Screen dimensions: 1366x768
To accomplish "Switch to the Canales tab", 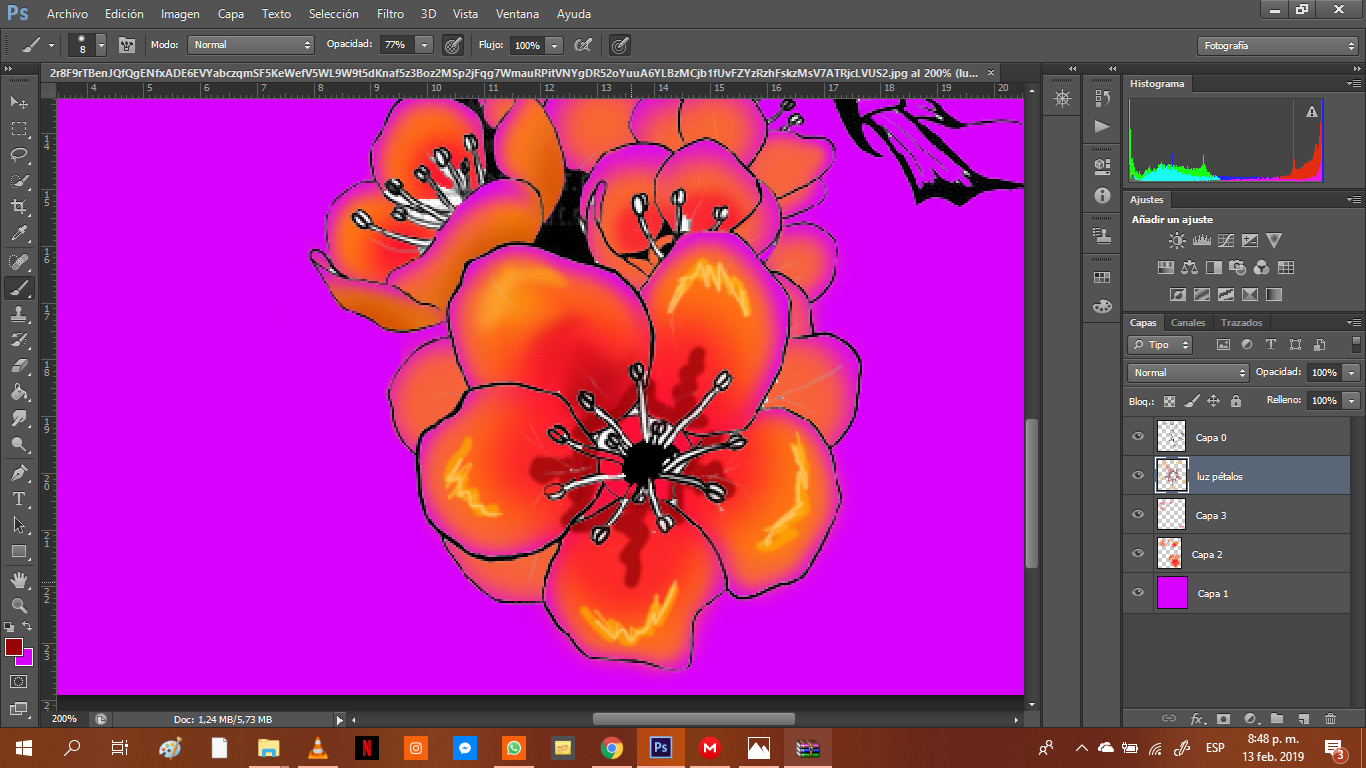I will [1188, 323].
